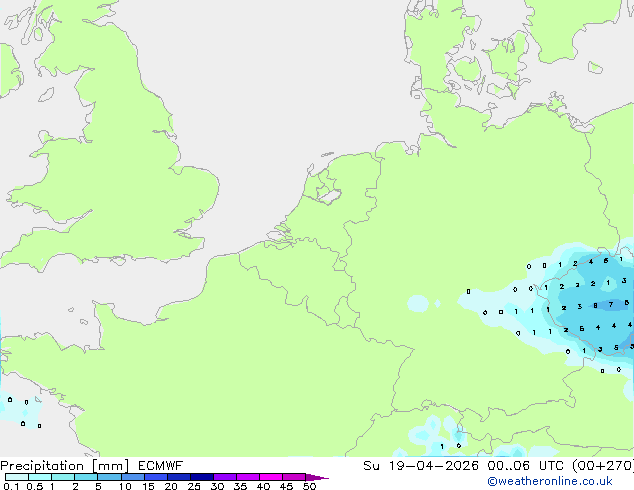Click the legend label '40'

(263, 486)
